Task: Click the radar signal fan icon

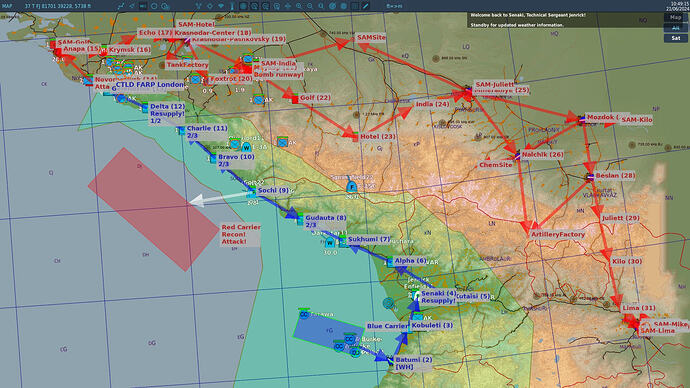Action: [x=221, y=6]
